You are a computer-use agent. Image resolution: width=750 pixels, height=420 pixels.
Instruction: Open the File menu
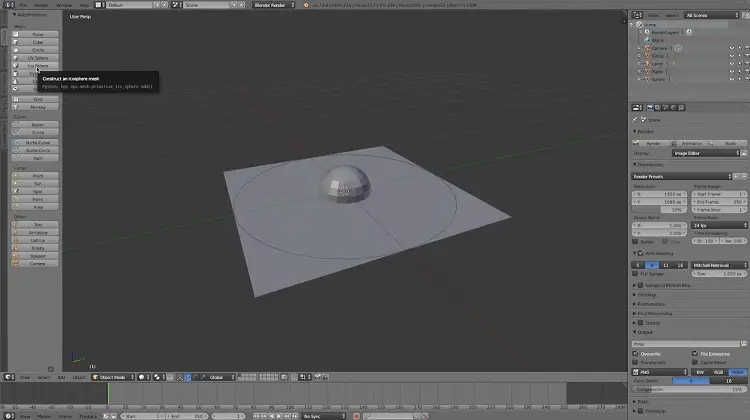point(23,5)
